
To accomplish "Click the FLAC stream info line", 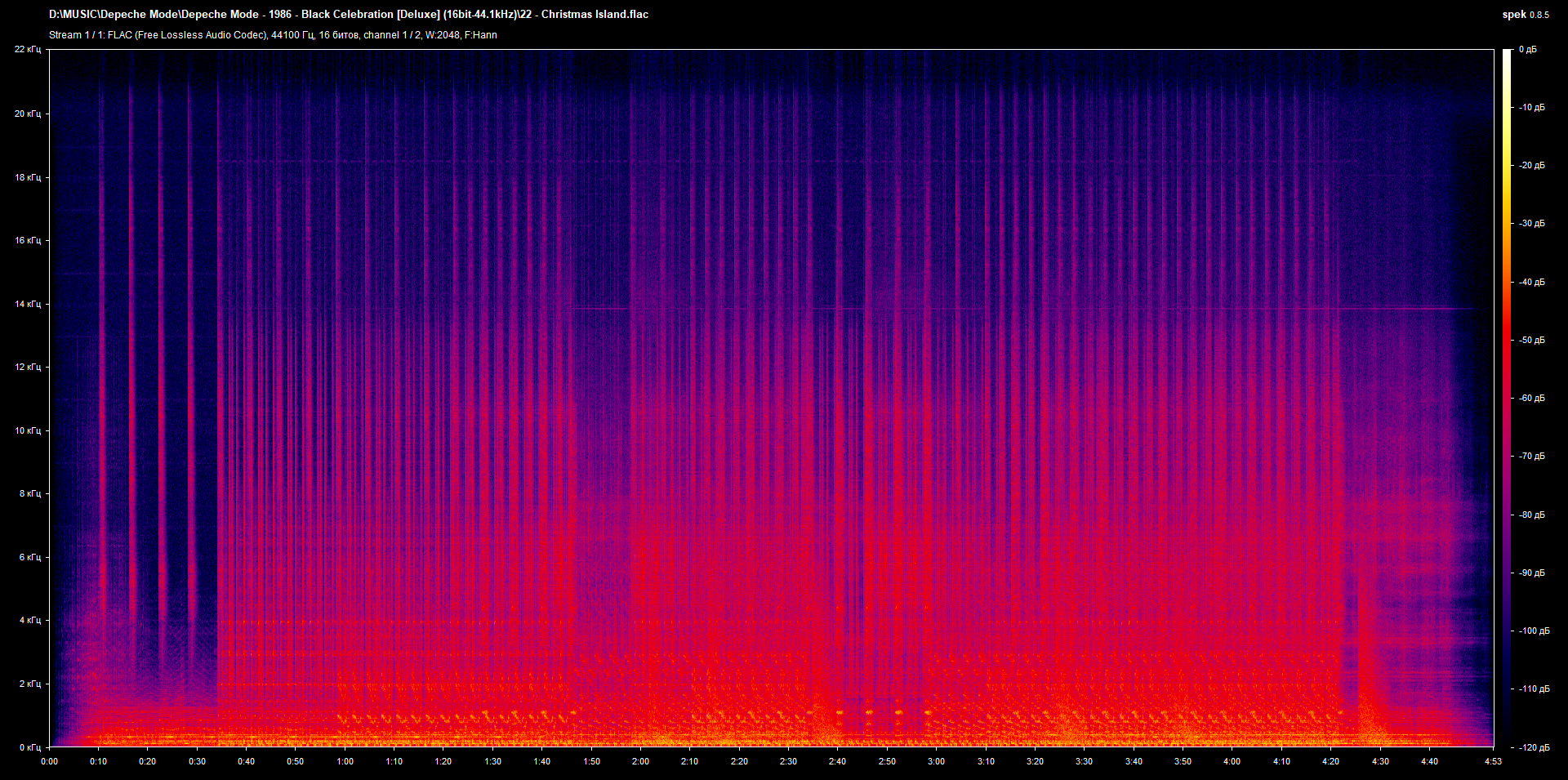I will 273,35.
